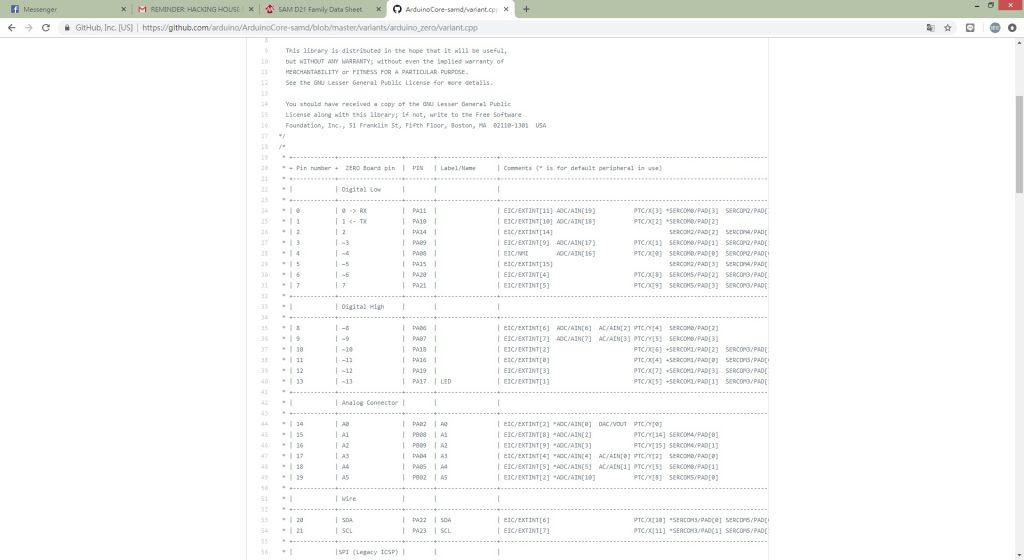1024x560 pixels.
Task: Click the 'Analog Connector' section heading
Action: (370, 403)
